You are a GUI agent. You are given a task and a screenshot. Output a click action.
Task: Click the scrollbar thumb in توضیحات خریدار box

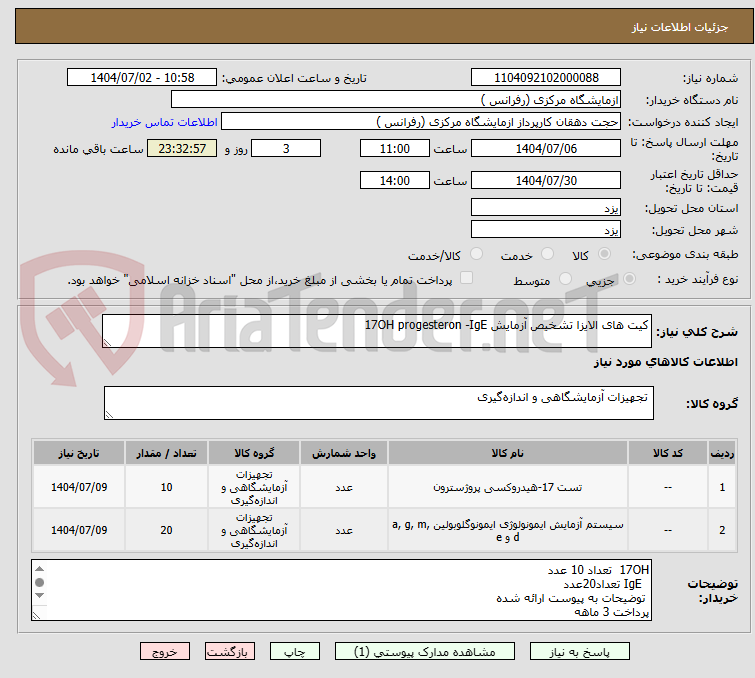[39, 583]
